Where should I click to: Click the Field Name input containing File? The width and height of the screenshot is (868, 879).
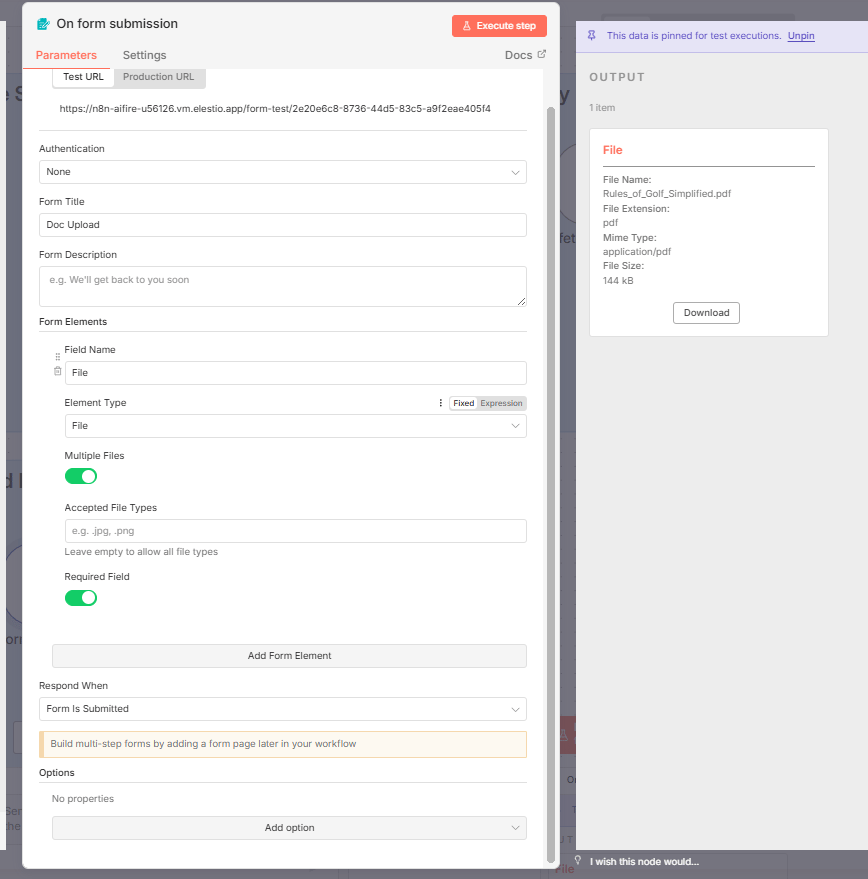point(296,373)
